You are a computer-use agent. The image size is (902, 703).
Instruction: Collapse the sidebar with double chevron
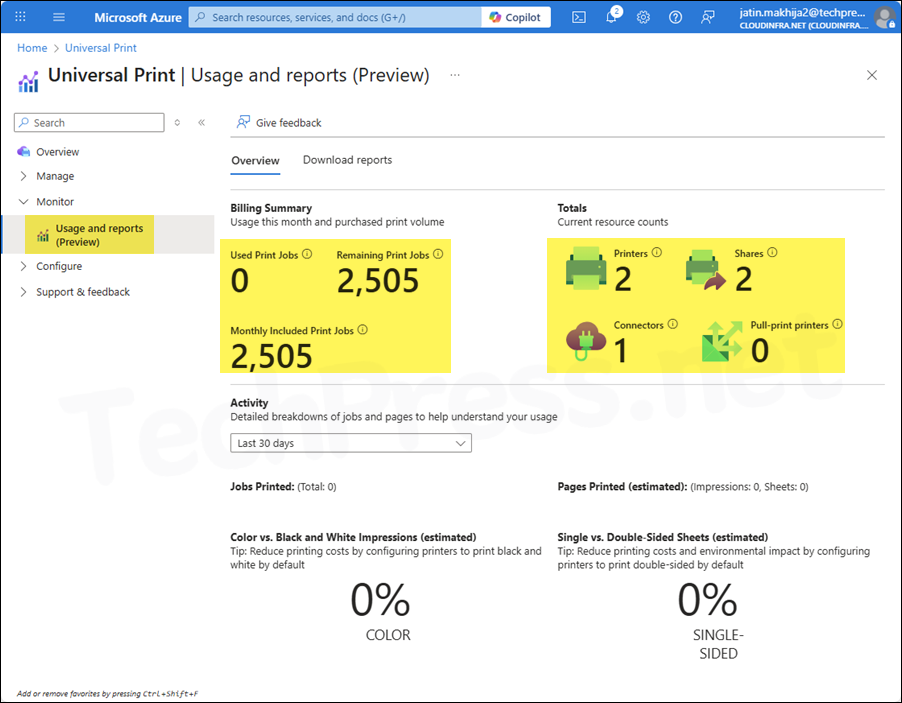click(x=201, y=122)
